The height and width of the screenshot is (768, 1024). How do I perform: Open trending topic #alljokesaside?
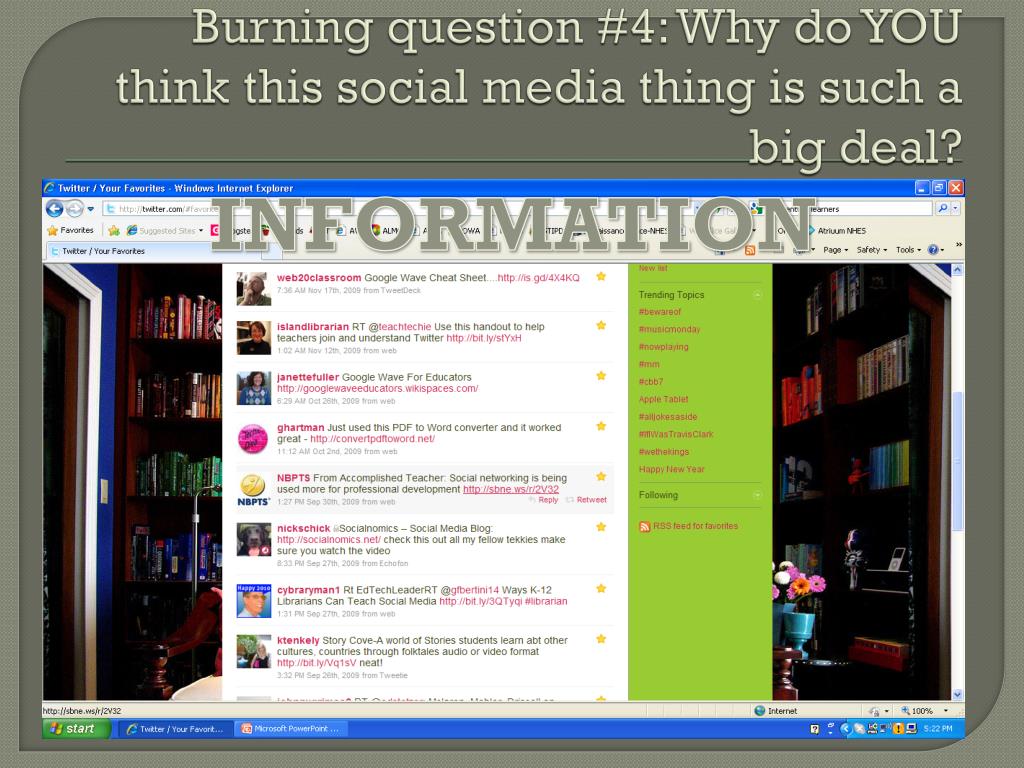click(668, 417)
